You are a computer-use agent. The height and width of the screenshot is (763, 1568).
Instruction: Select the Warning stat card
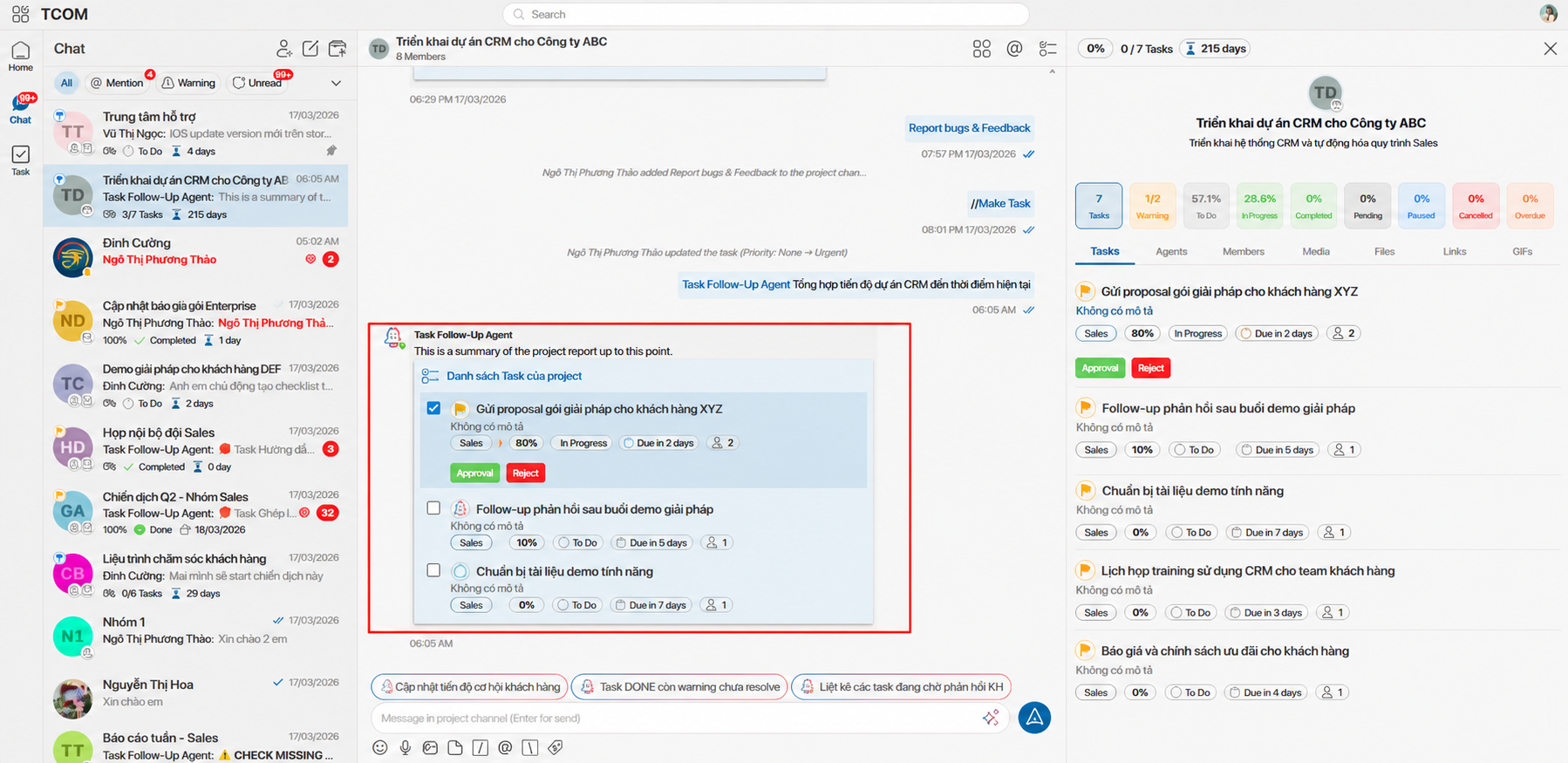(1152, 206)
